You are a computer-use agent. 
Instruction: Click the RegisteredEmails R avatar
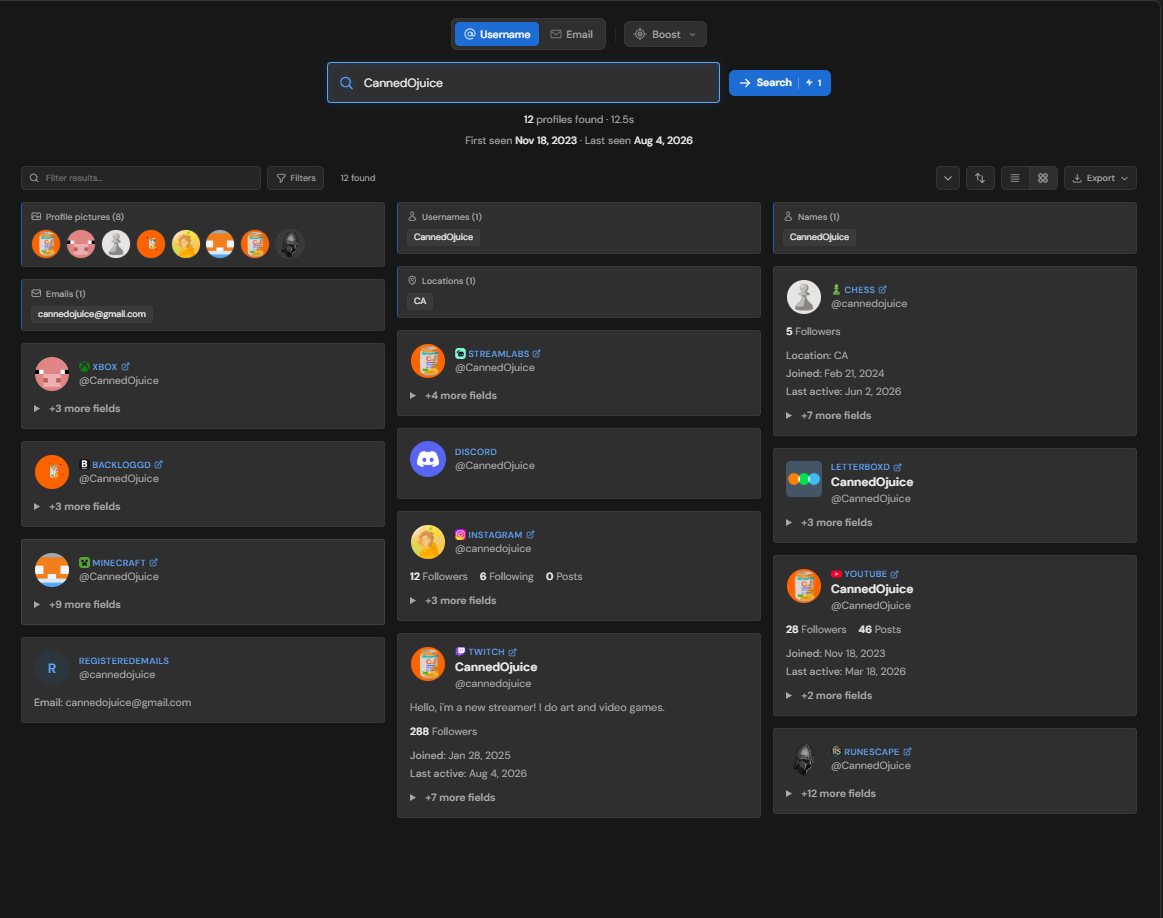(52, 668)
